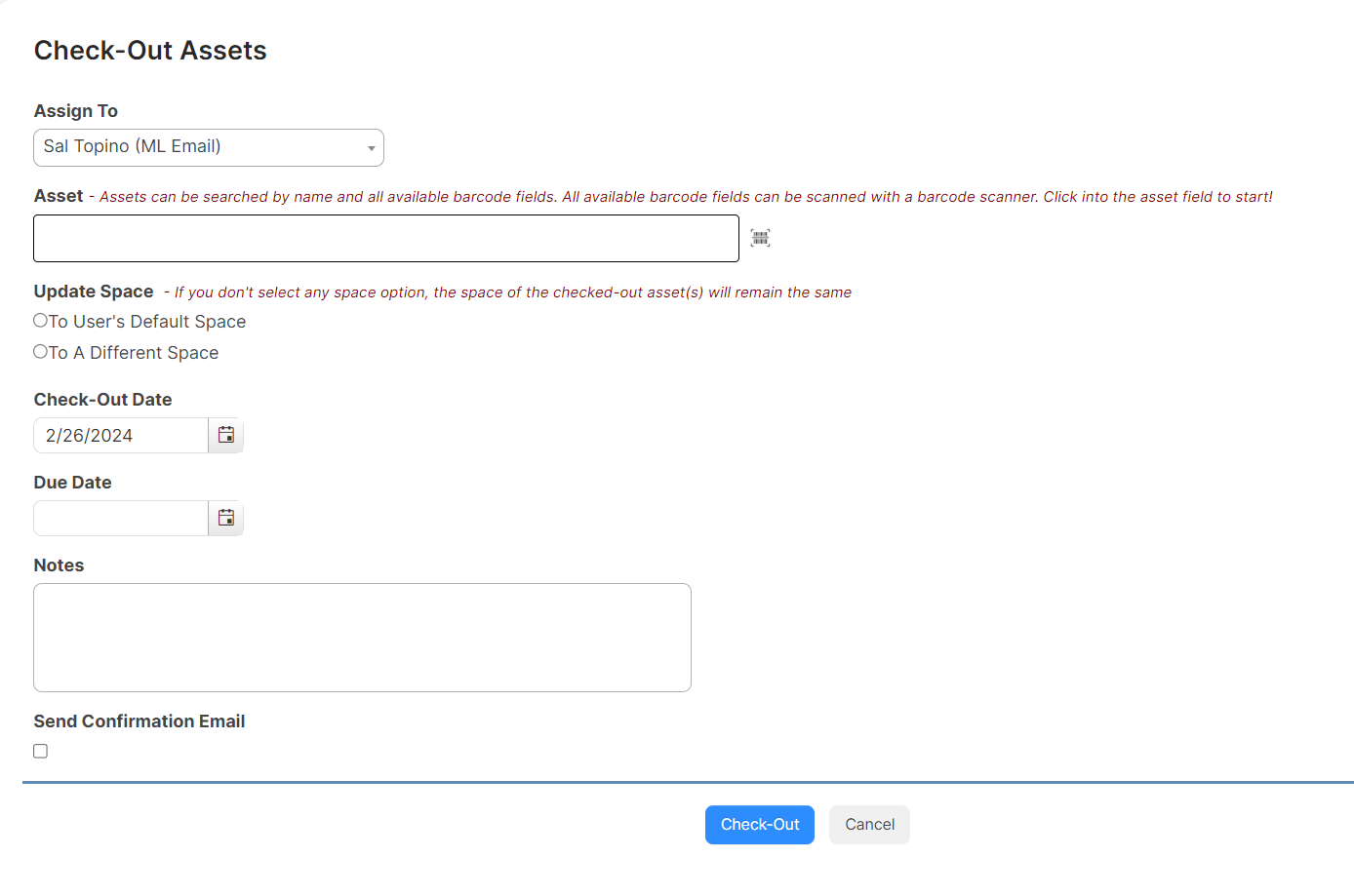
Task: Enable the Send Confirmation Email checkbox
Action: coord(40,751)
